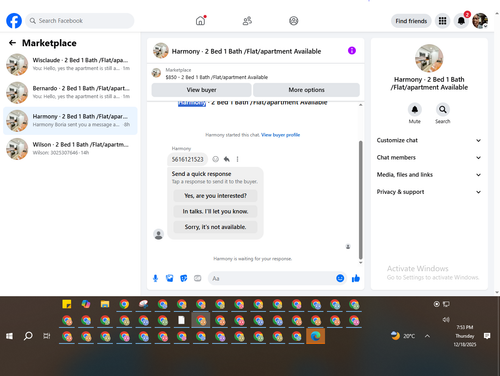
Task: Choose a GIF in chat
Action: [x=198, y=278]
